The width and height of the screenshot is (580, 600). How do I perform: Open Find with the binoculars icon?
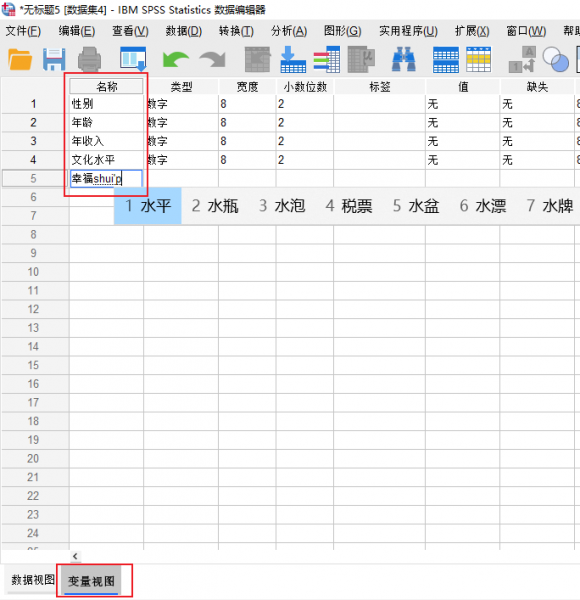(x=404, y=60)
